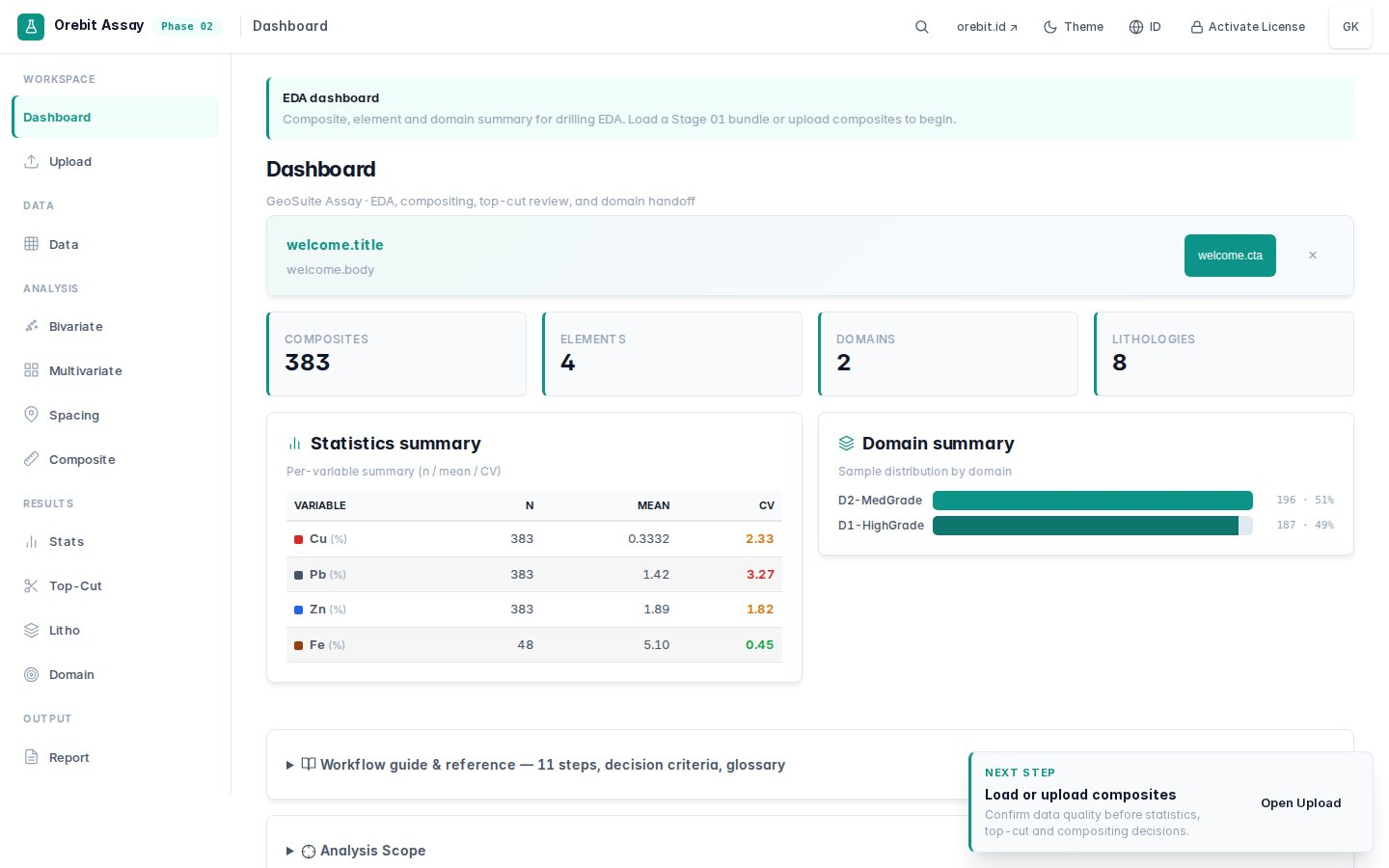Viewport: 1389px width, 868px height.
Task: Click the Analysis Scope crosshair icon
Action: coord(309,851)
